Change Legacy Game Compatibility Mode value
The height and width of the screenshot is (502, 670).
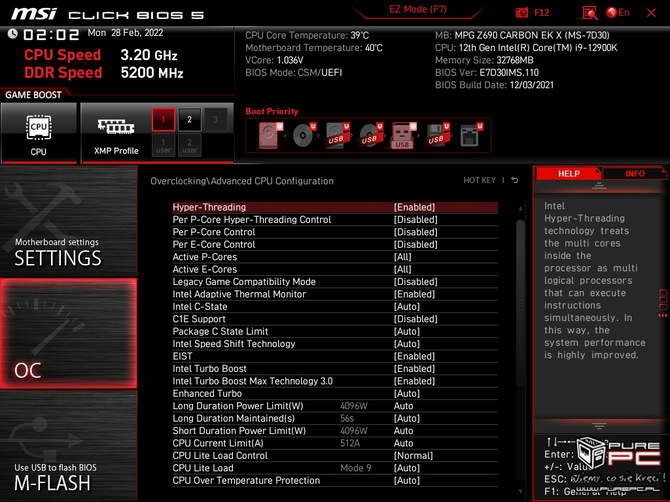coord(415,282)
